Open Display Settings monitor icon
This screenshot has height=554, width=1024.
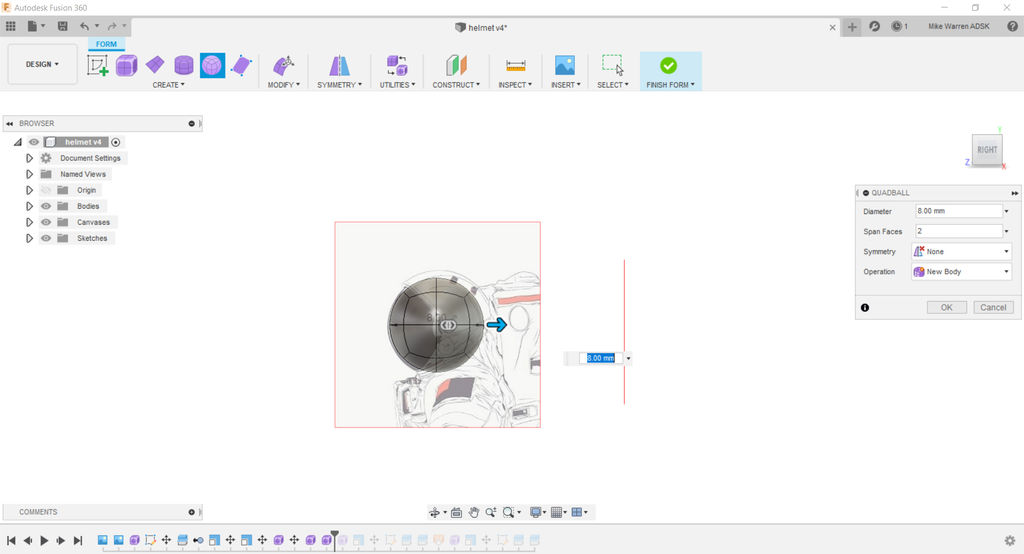point(536,513)
